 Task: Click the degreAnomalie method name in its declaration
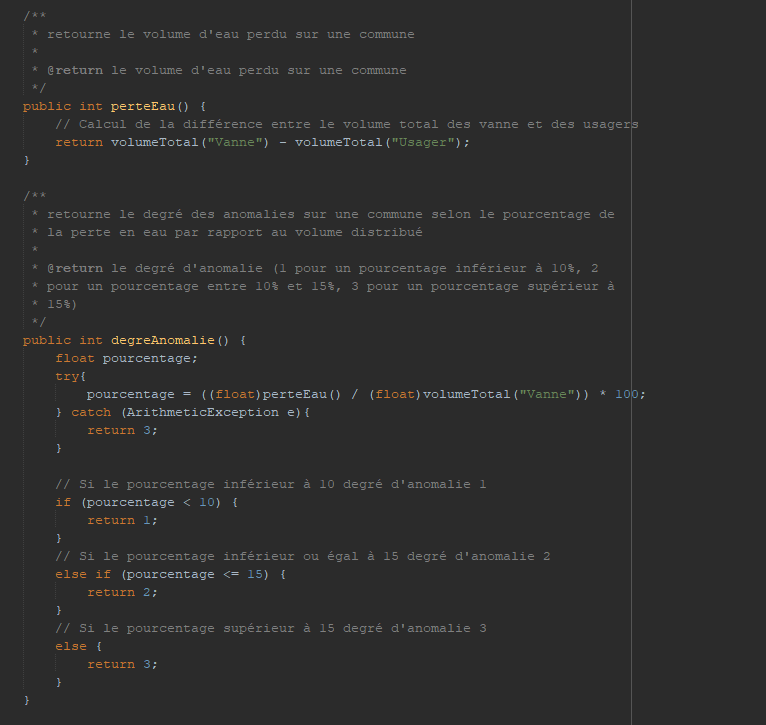click(163, 340)
